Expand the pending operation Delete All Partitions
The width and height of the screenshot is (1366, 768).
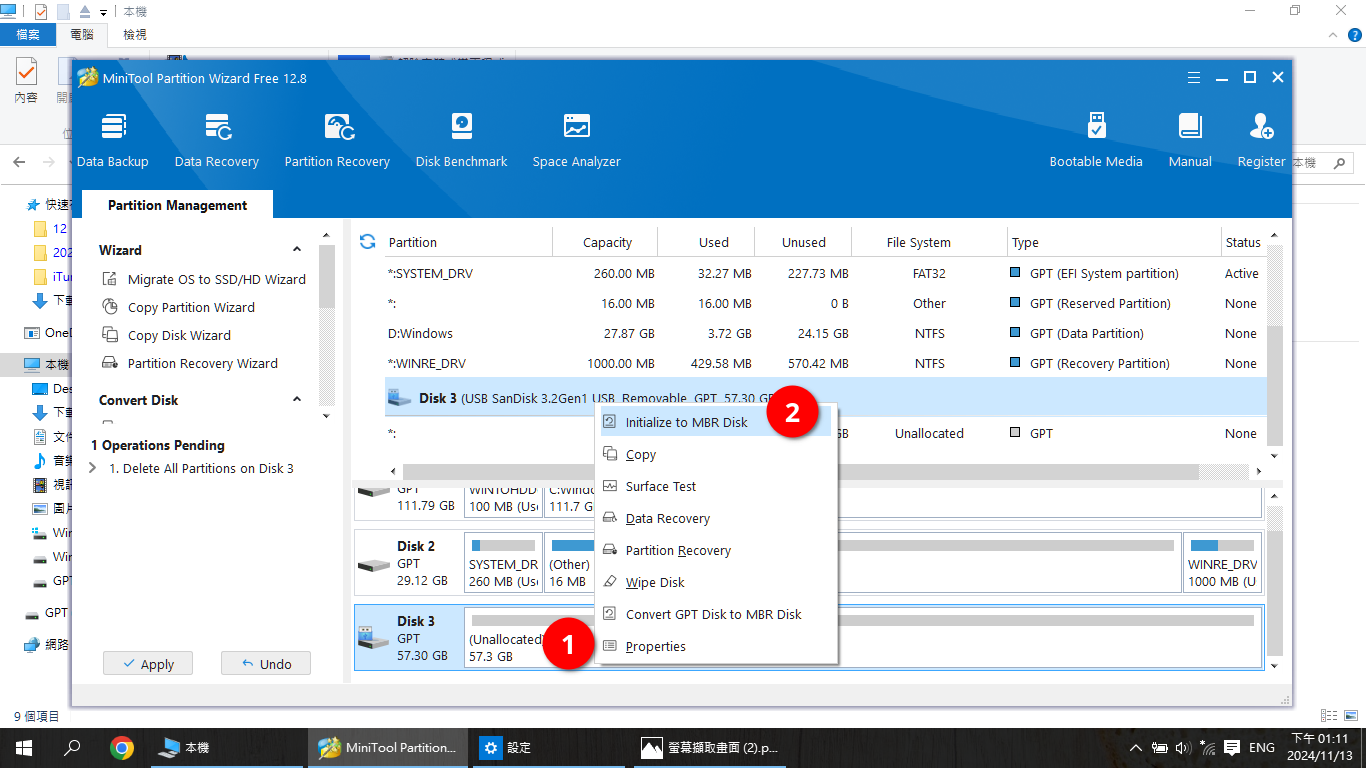93,468
